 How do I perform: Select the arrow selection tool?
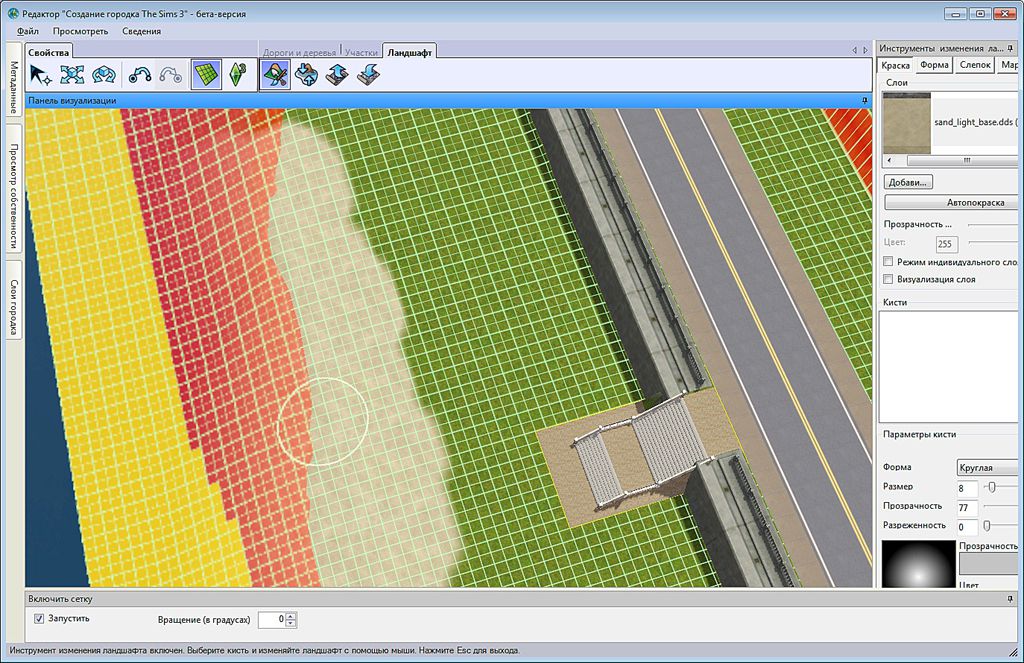(x=40, y=74)
